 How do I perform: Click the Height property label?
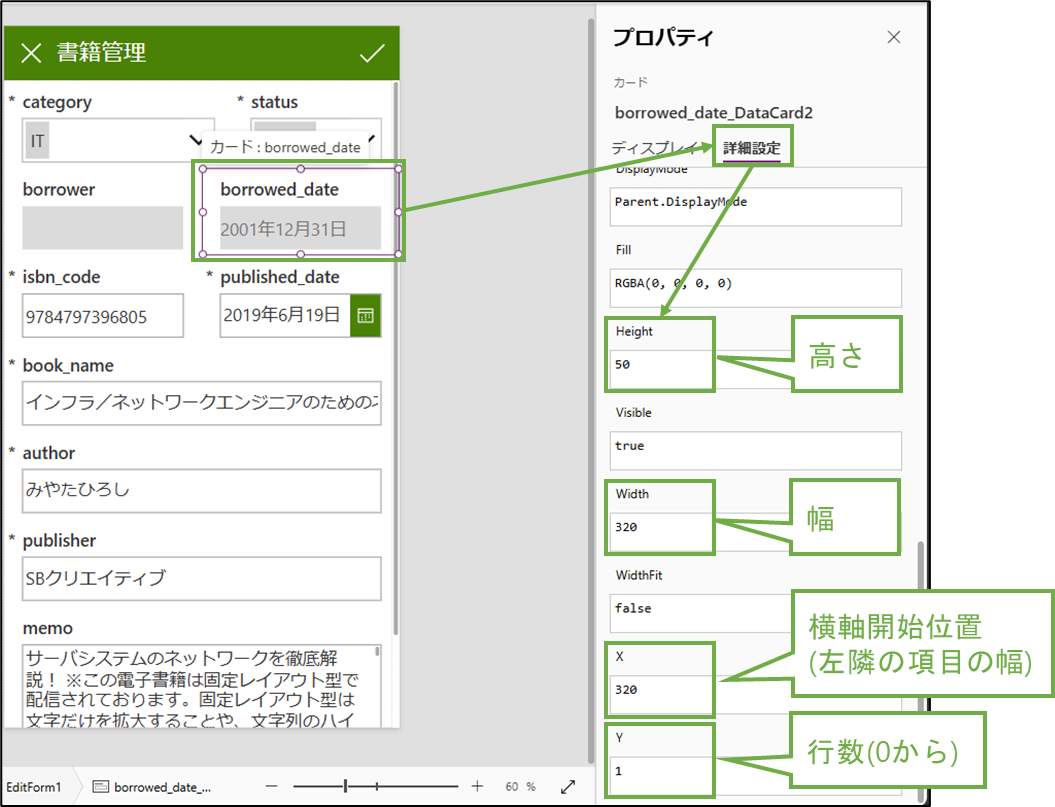pos(634,331)
